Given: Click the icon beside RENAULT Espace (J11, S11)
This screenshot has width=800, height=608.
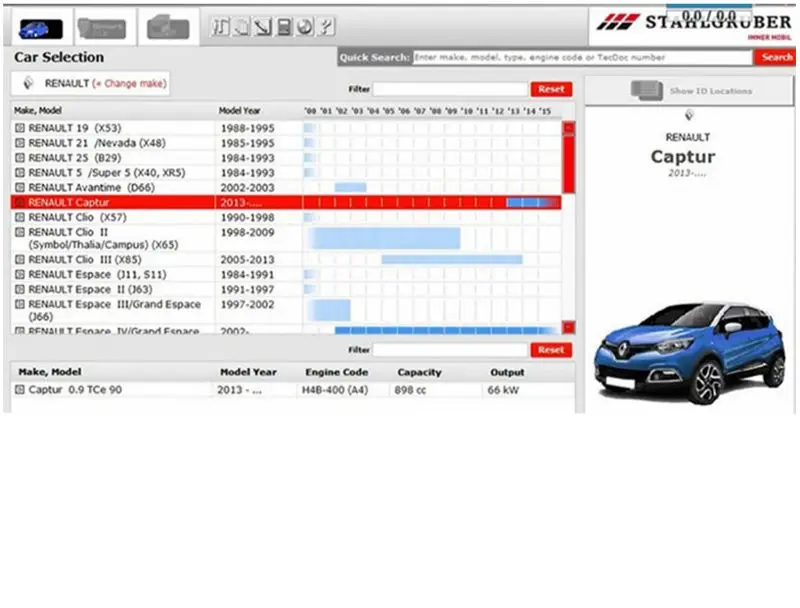Looking at the screenshot, I should (20, 274).
